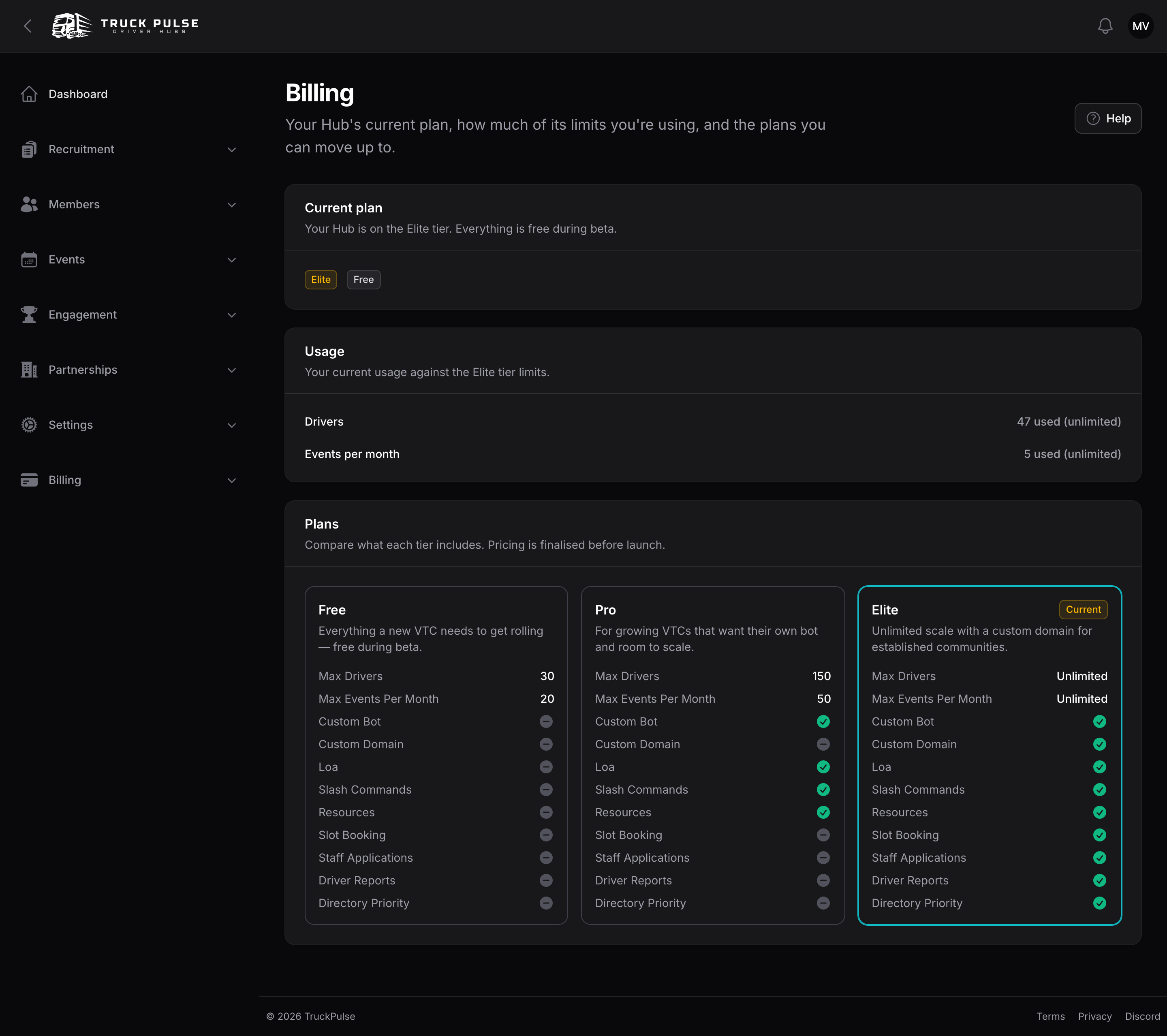Click Elite plan Directory Priority checkmark
The height and width of the screenshot is (1036, 1167).
tap(1099, 903)
